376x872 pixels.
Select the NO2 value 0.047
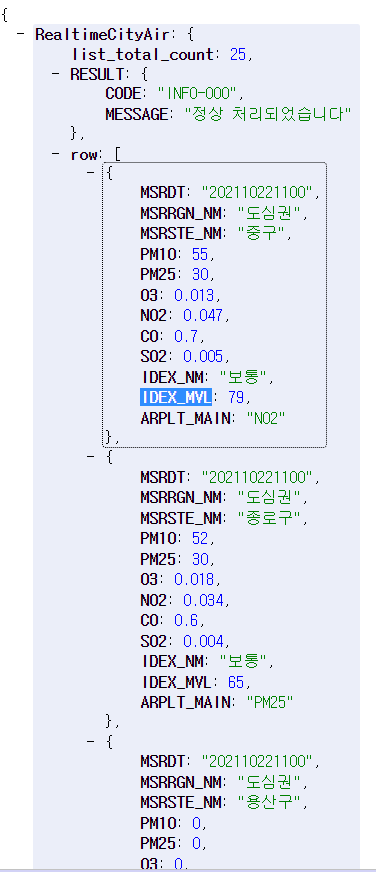202,315
